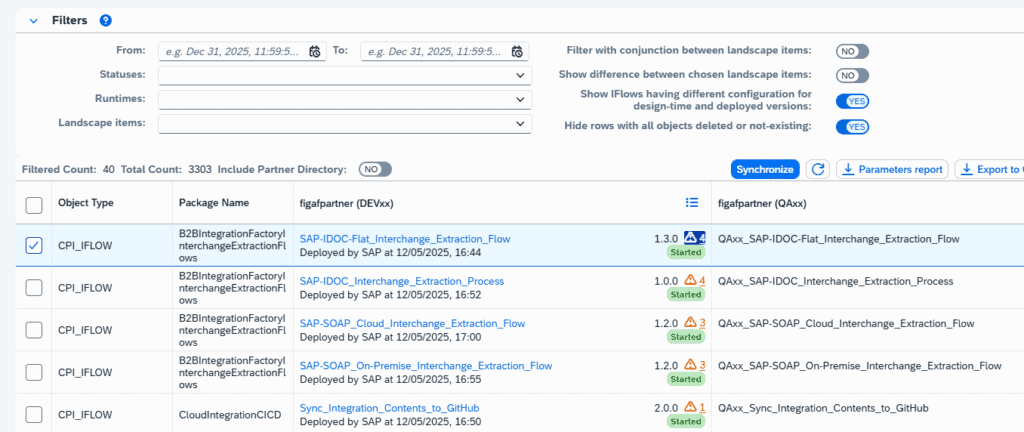
Task: Open SAP-SOAP_Cloud_Interchange_Extraction_Flow link
Action: 412,324
